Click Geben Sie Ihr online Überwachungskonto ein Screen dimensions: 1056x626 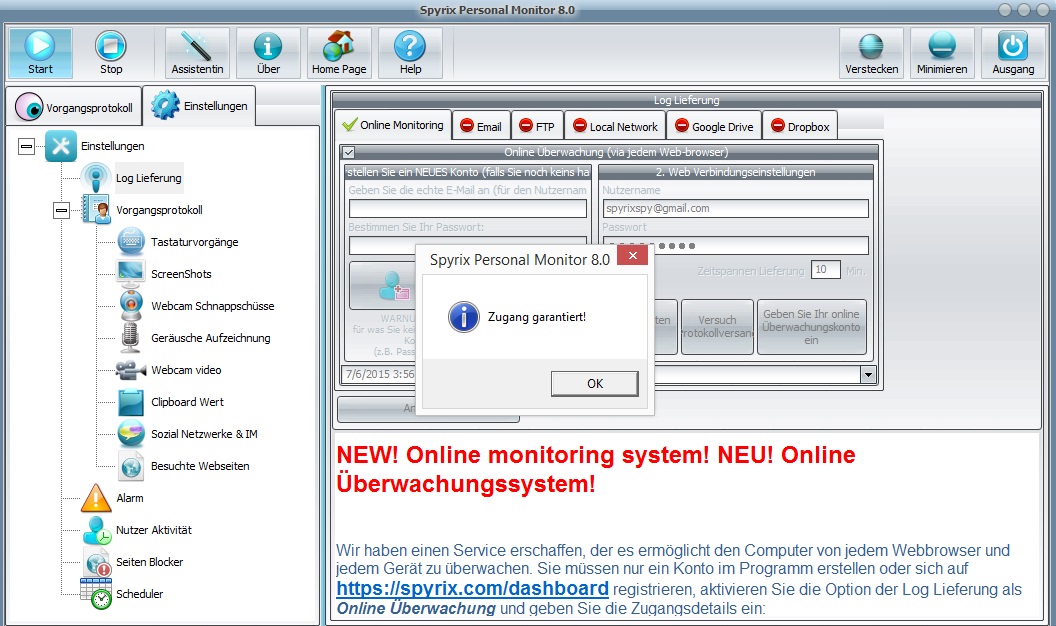[811, 327]
